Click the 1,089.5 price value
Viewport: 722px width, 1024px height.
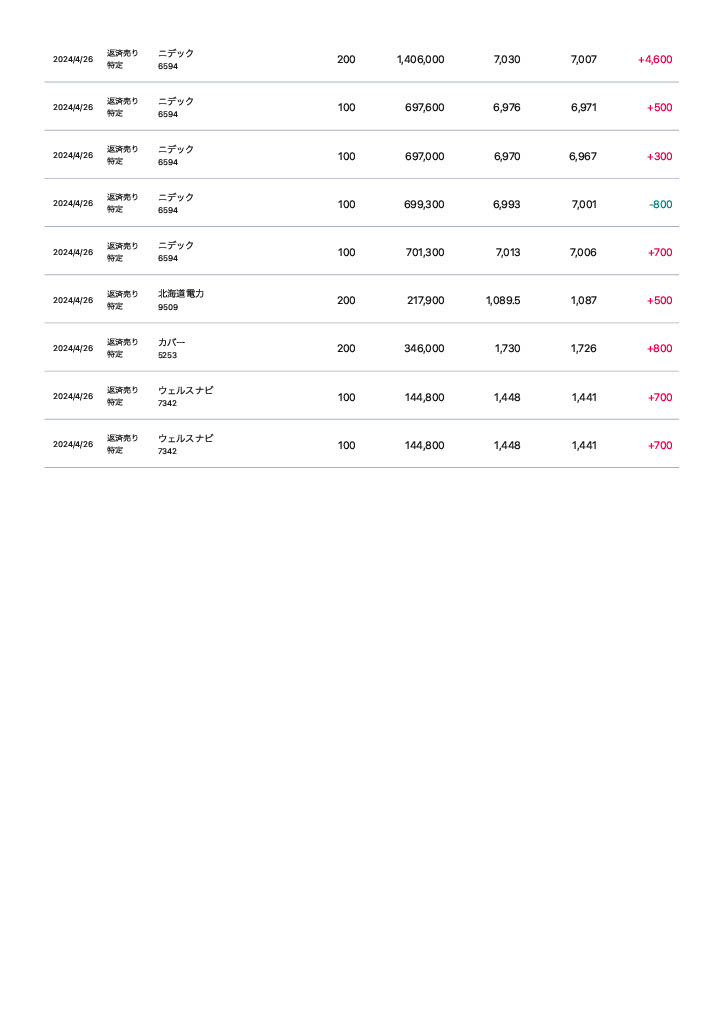[x=503, y=300]
